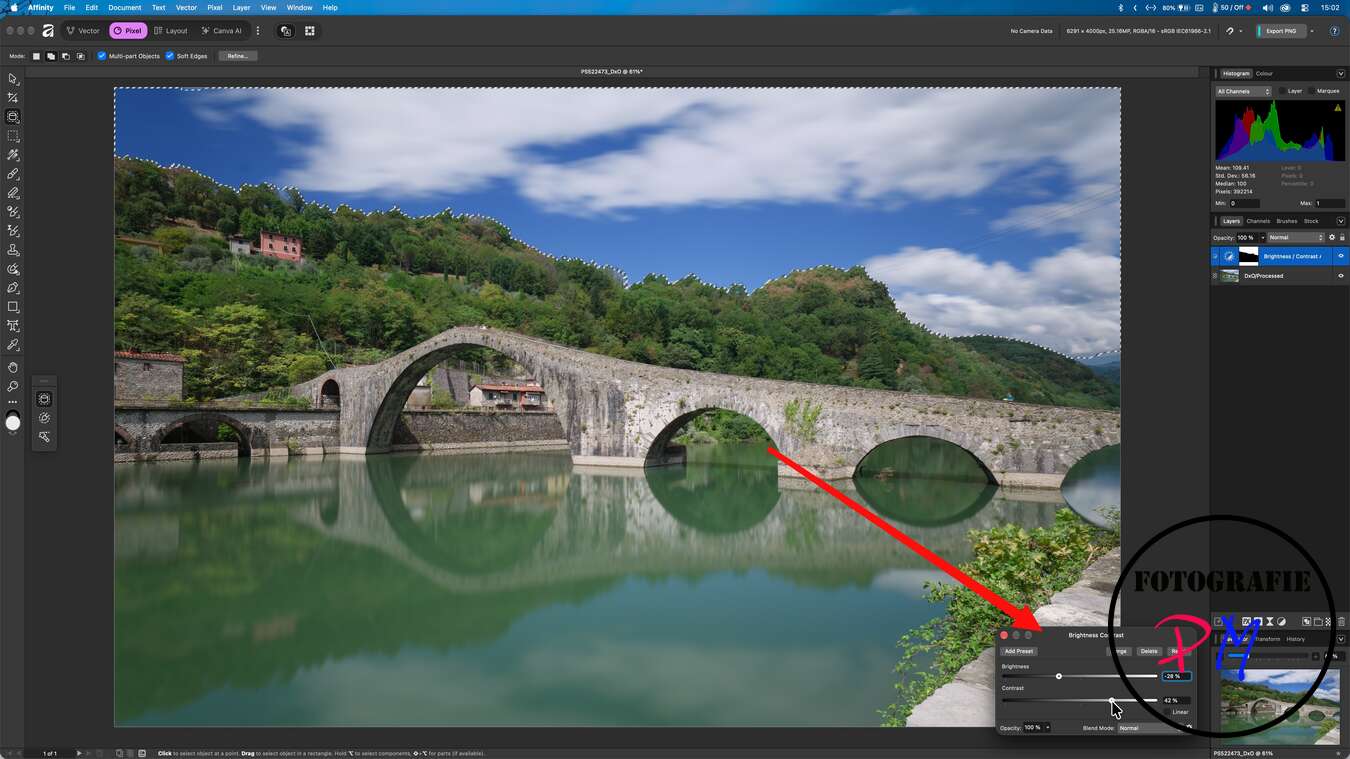Expand the Layers panel options menu
This screenshot has height=759, width=1350.
click(x=1341, y=221)
